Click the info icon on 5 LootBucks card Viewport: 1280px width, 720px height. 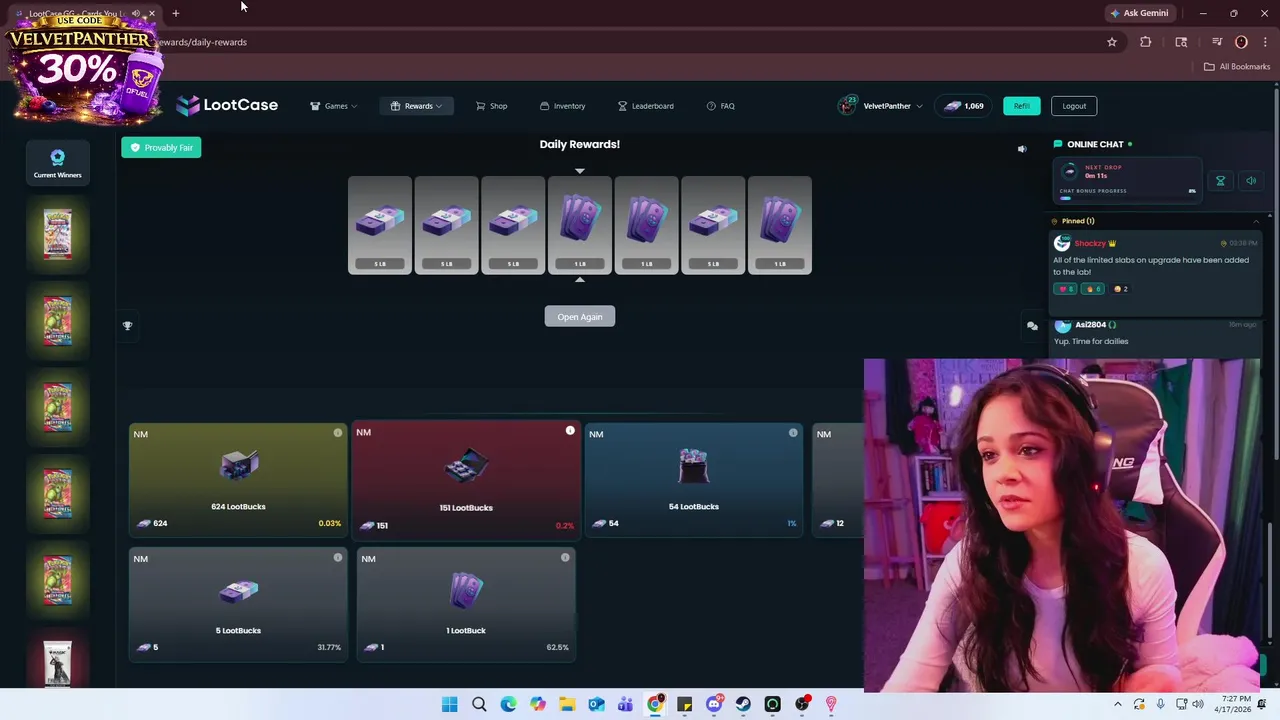(337, 557)
